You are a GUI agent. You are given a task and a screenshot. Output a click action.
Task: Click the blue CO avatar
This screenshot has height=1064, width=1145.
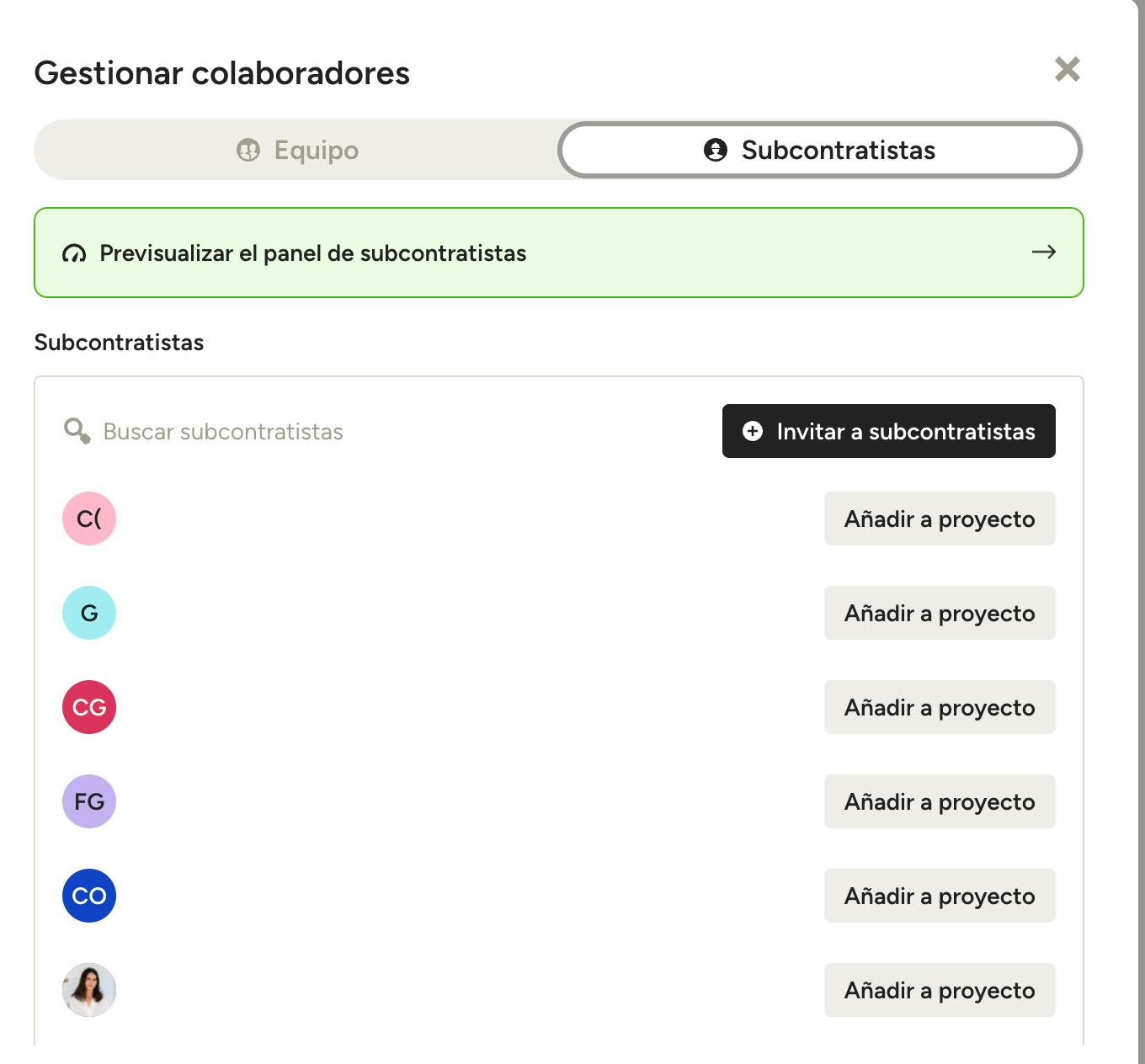(x=89, y=896)
